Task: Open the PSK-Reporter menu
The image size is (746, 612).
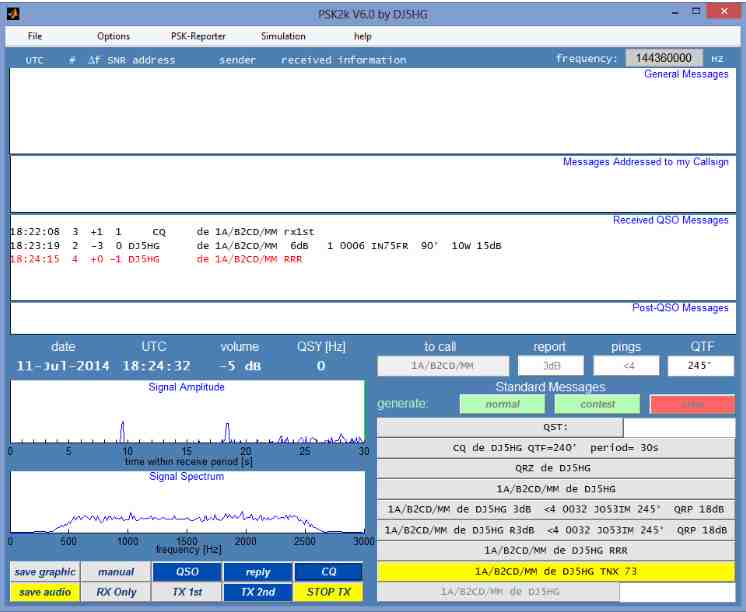Action: [198, 36]
